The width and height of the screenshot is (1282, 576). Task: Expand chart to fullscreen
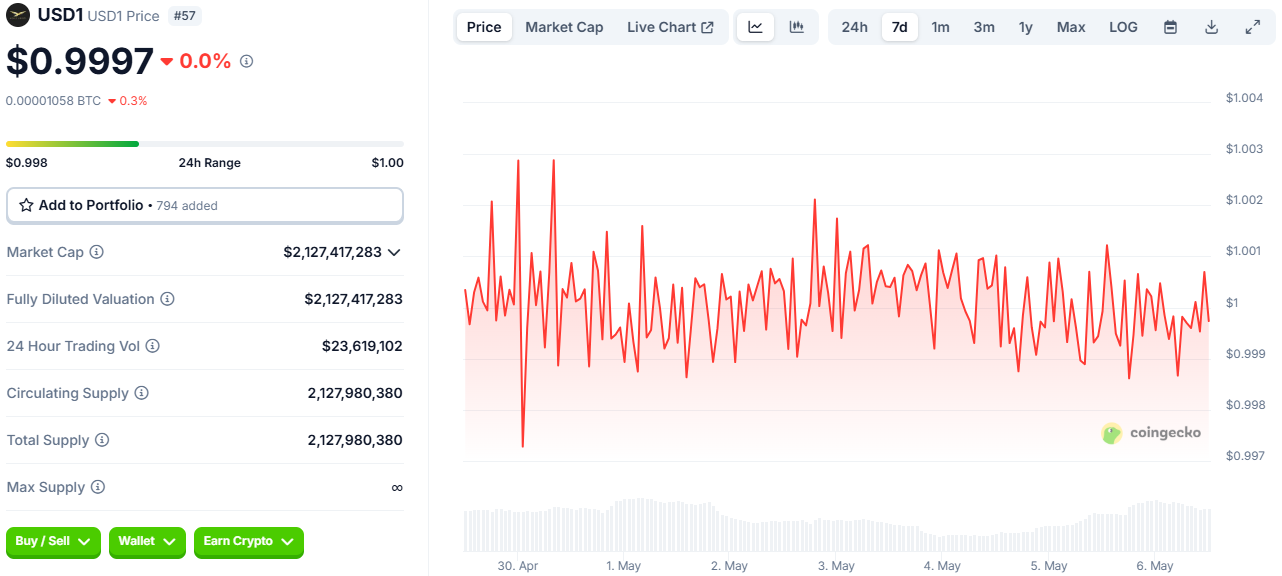[1252, 27]
